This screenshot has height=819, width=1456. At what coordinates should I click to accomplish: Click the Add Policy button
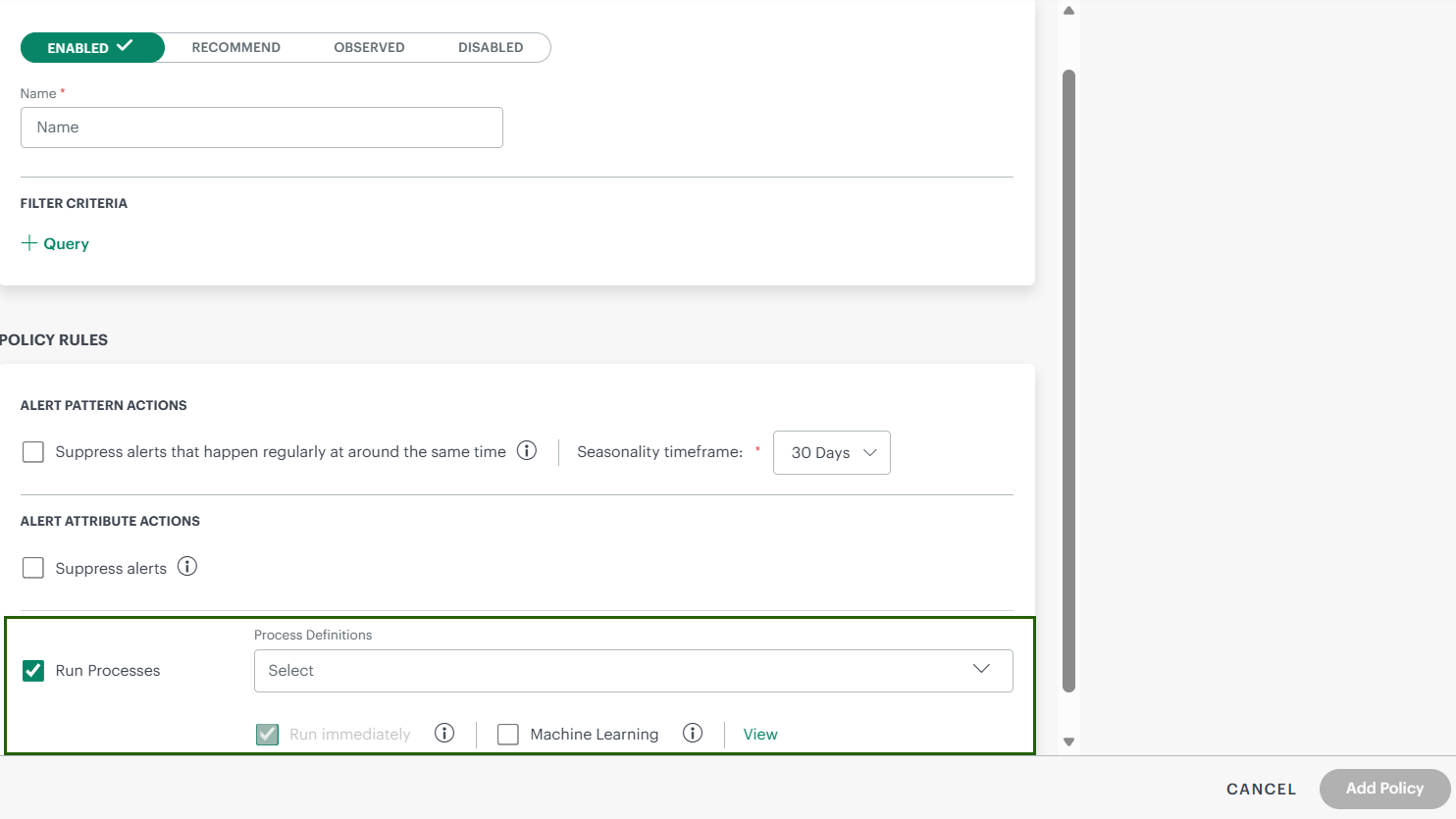click(x=1384, y=789)
